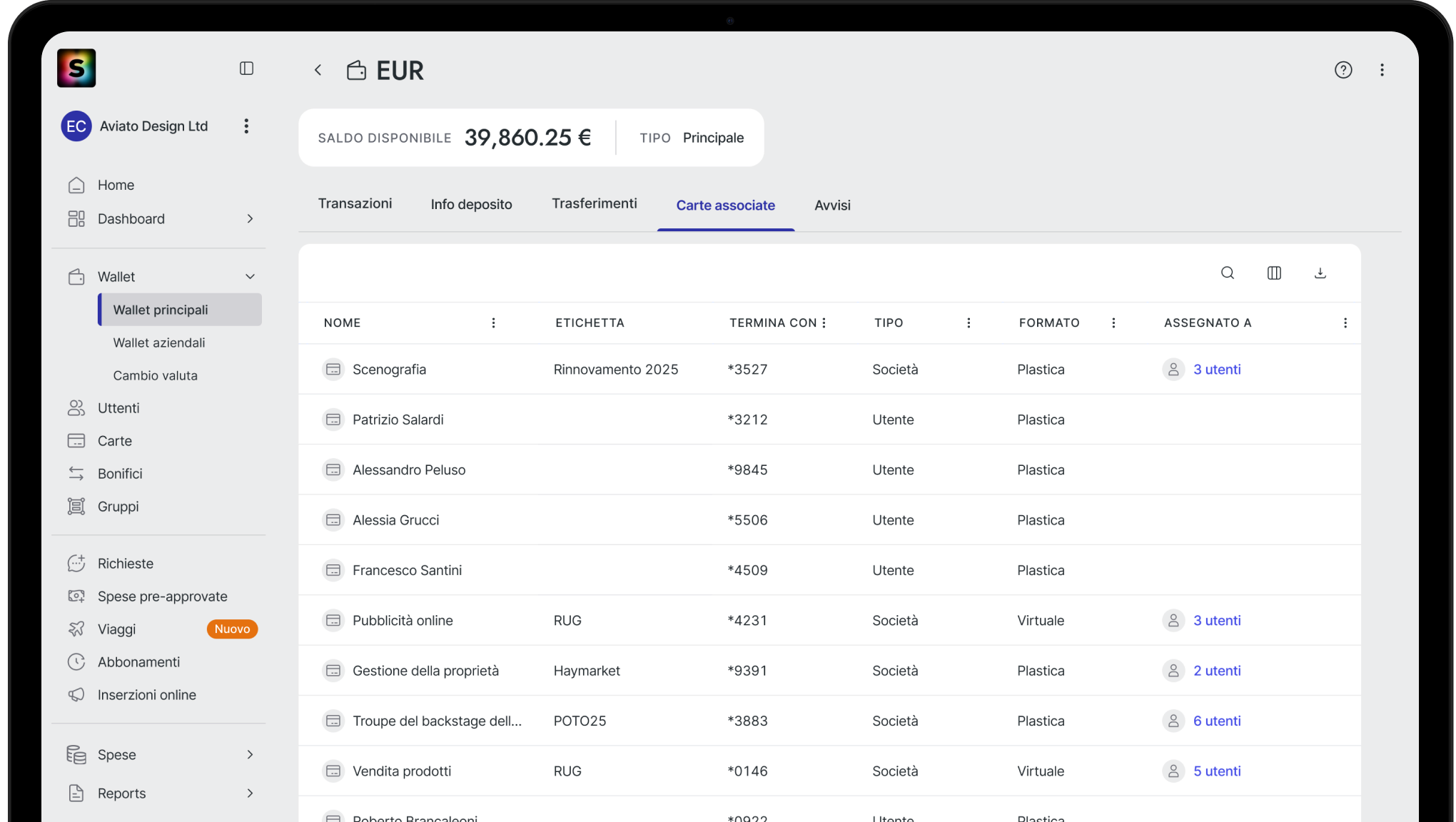Collapse the Wallet sidebar section
Image resolution: width=1456 pixels, height=822 pixels.
[x=250, y=277]
